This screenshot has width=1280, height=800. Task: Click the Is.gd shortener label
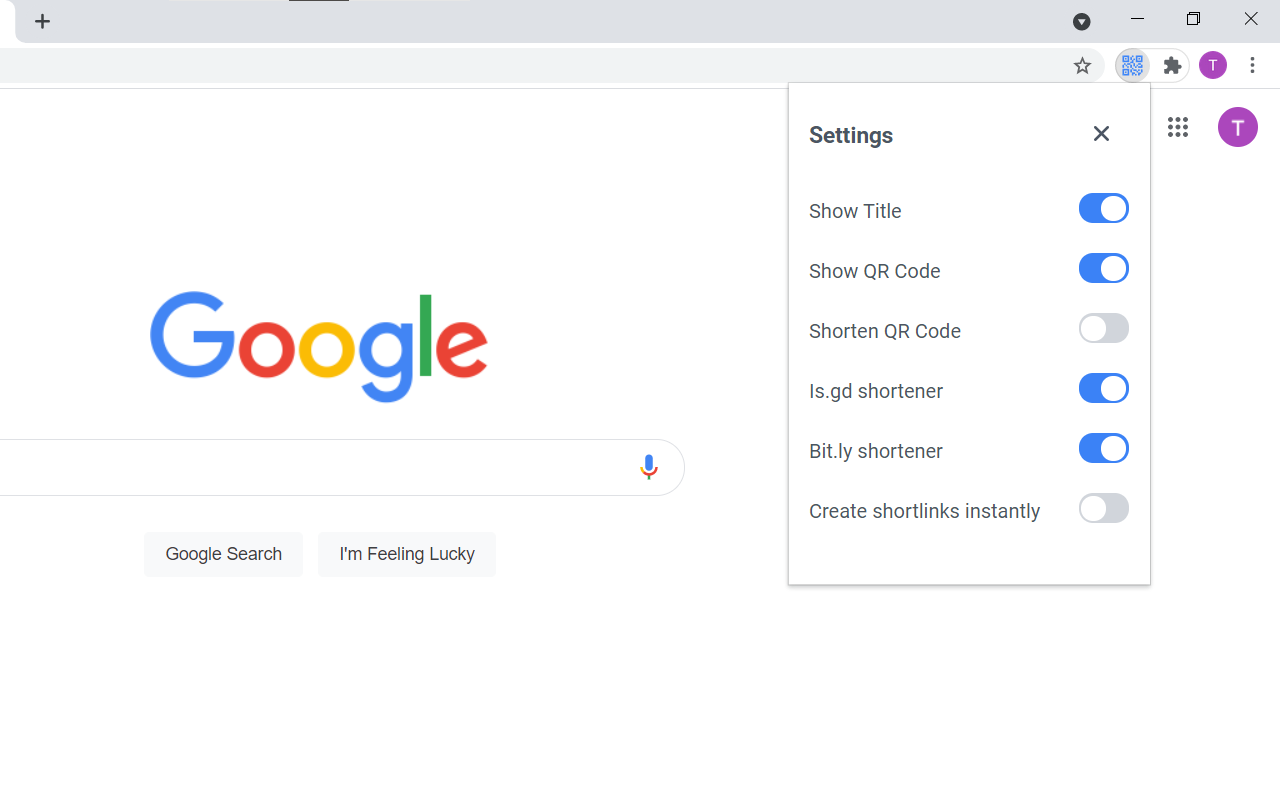coord(876,391)
